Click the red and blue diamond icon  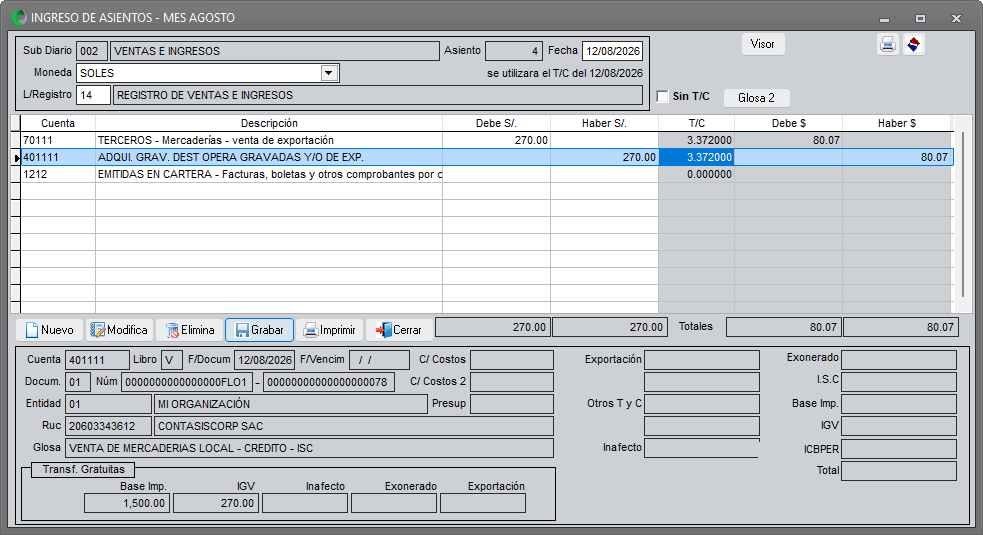[x=913, y=45]
